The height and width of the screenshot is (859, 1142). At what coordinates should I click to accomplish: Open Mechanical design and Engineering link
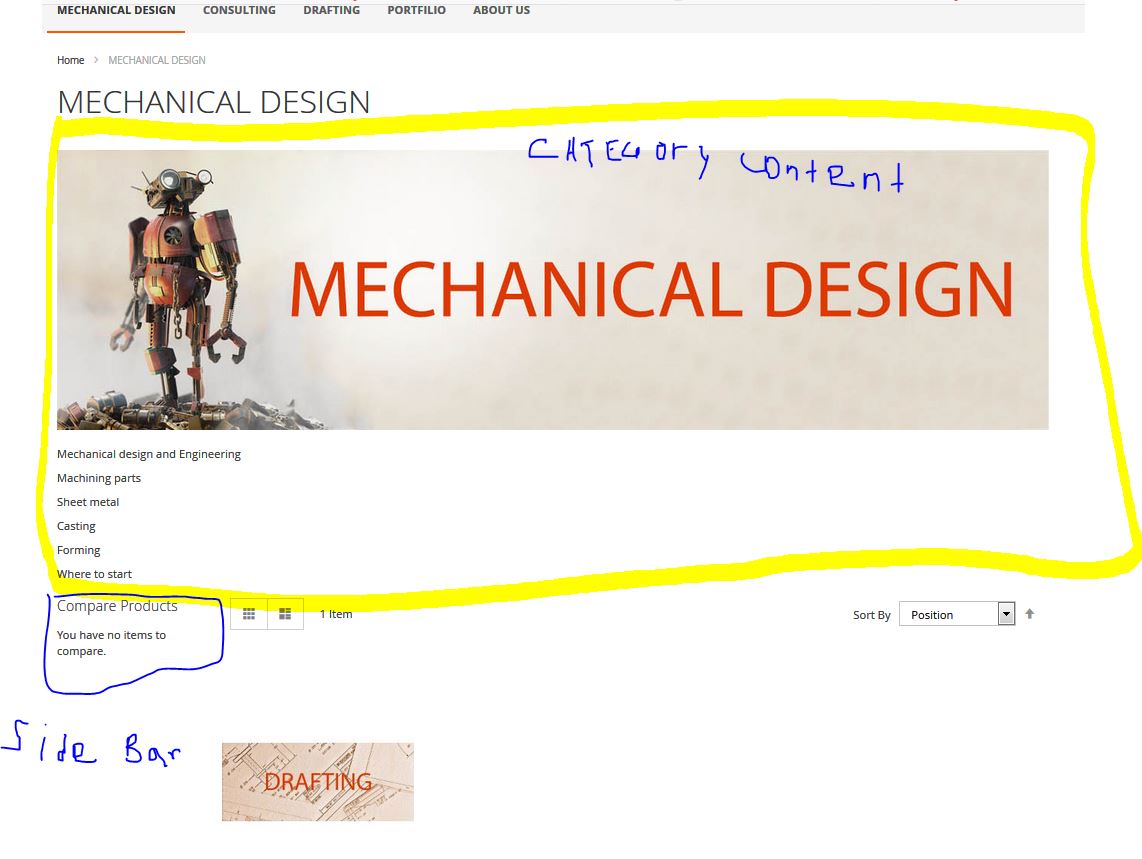click(149, 454)
